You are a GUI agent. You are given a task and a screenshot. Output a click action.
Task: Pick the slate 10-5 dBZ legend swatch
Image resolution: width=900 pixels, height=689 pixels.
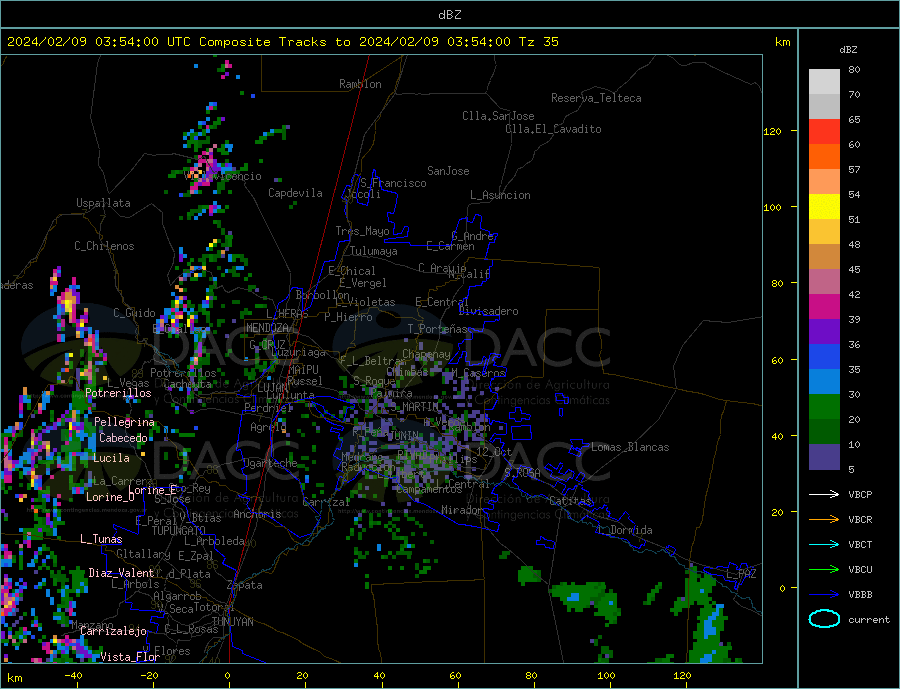[824, 456]
